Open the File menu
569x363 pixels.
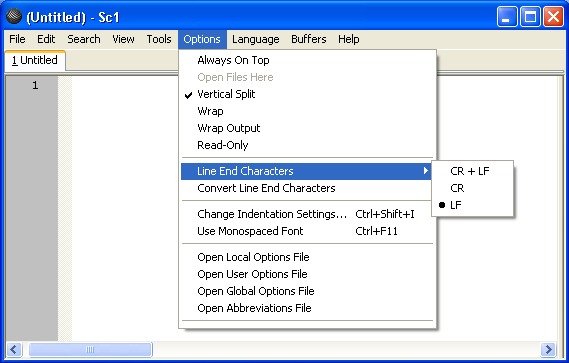(17, 39)
